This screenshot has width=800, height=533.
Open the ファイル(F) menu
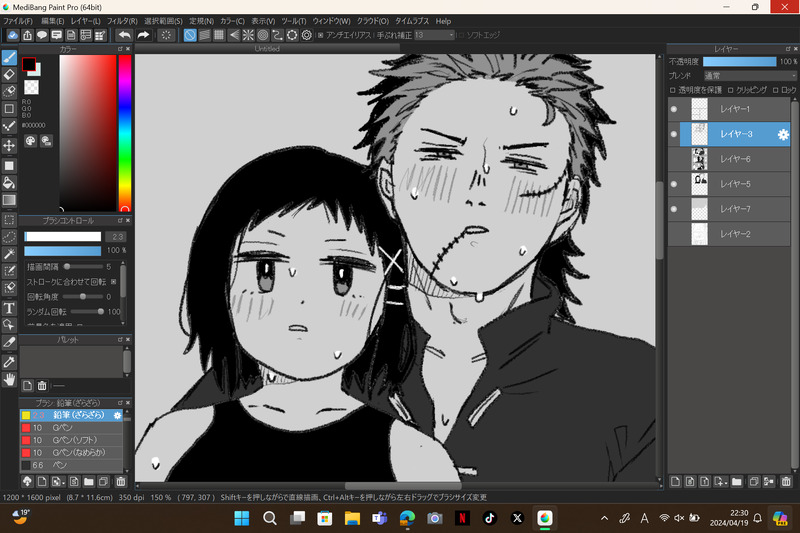(x=18, y=21)
